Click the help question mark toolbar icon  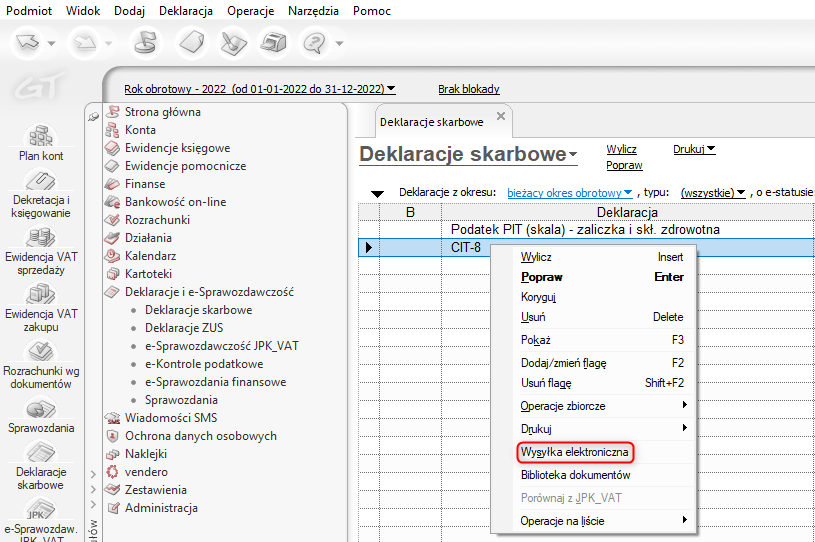pos(317,43)
